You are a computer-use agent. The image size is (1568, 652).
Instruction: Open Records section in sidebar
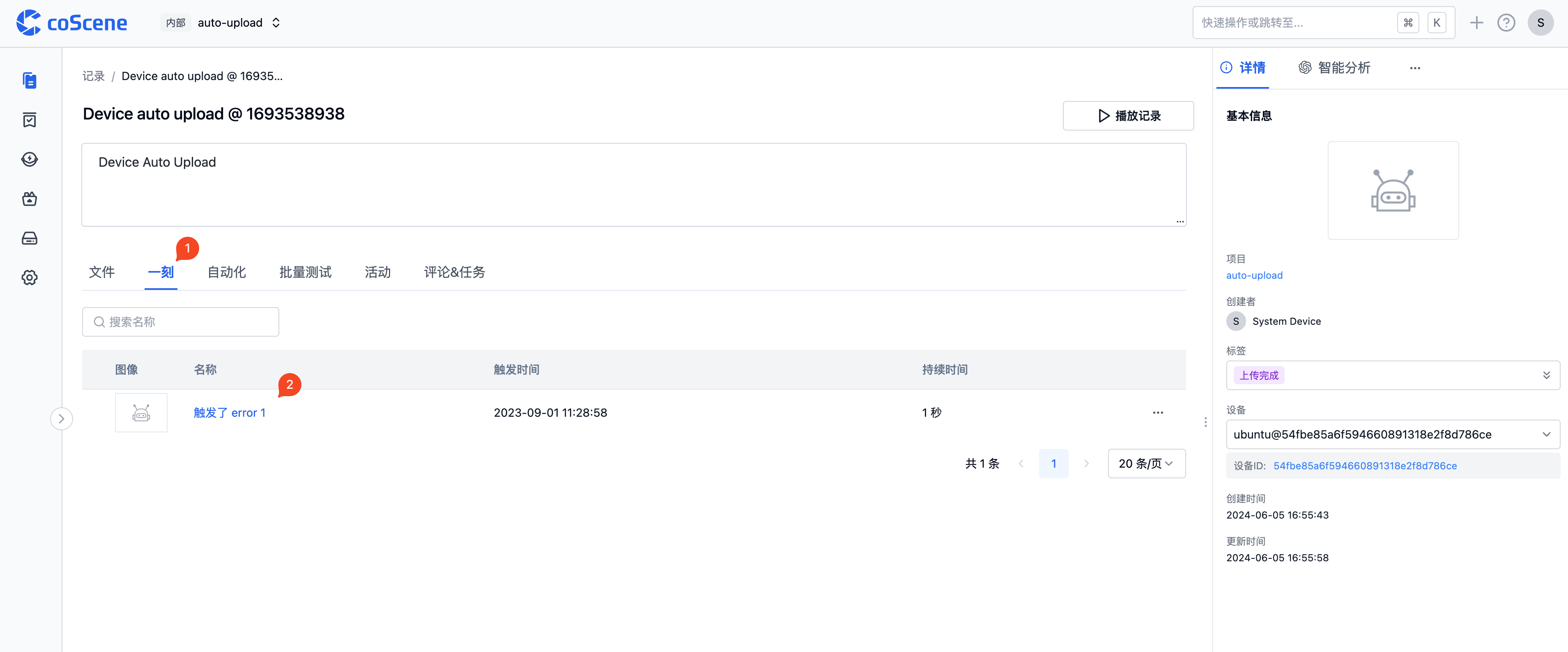29,80
